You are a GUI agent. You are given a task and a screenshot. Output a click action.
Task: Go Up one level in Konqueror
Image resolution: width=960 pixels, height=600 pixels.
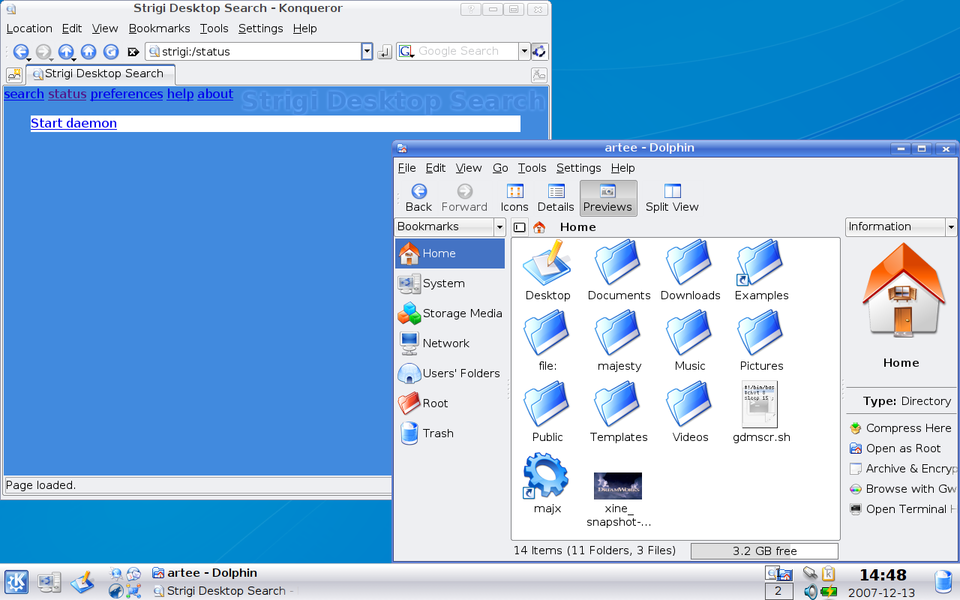point(66,51)
